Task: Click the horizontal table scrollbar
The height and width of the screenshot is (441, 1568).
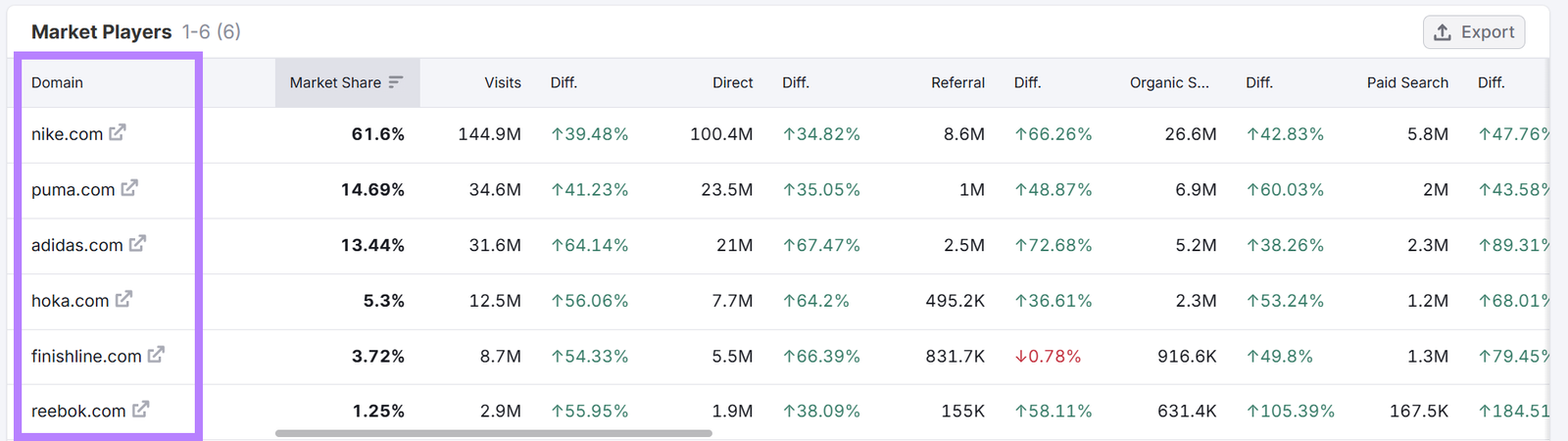Action: (x=493, y=432)
